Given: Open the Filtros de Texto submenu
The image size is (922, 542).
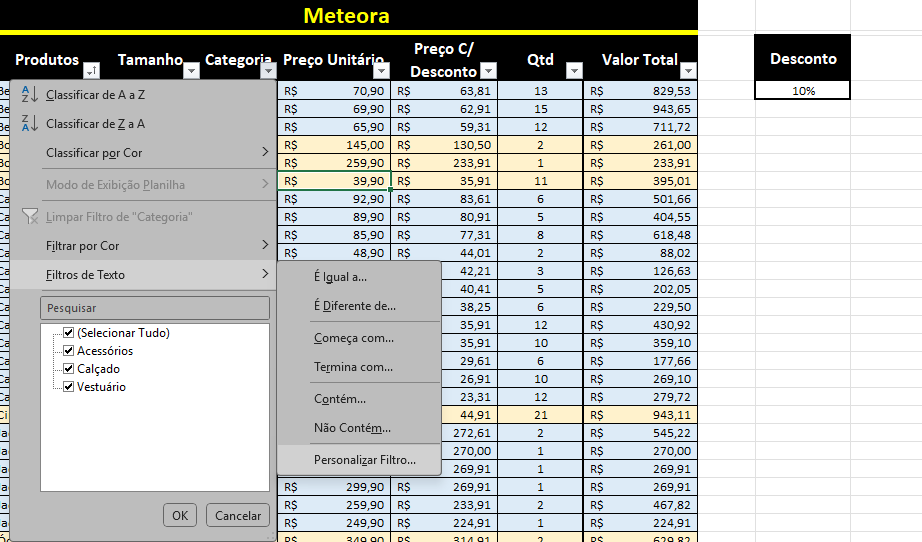Looking at the screenshot, I should pos(143,275).
